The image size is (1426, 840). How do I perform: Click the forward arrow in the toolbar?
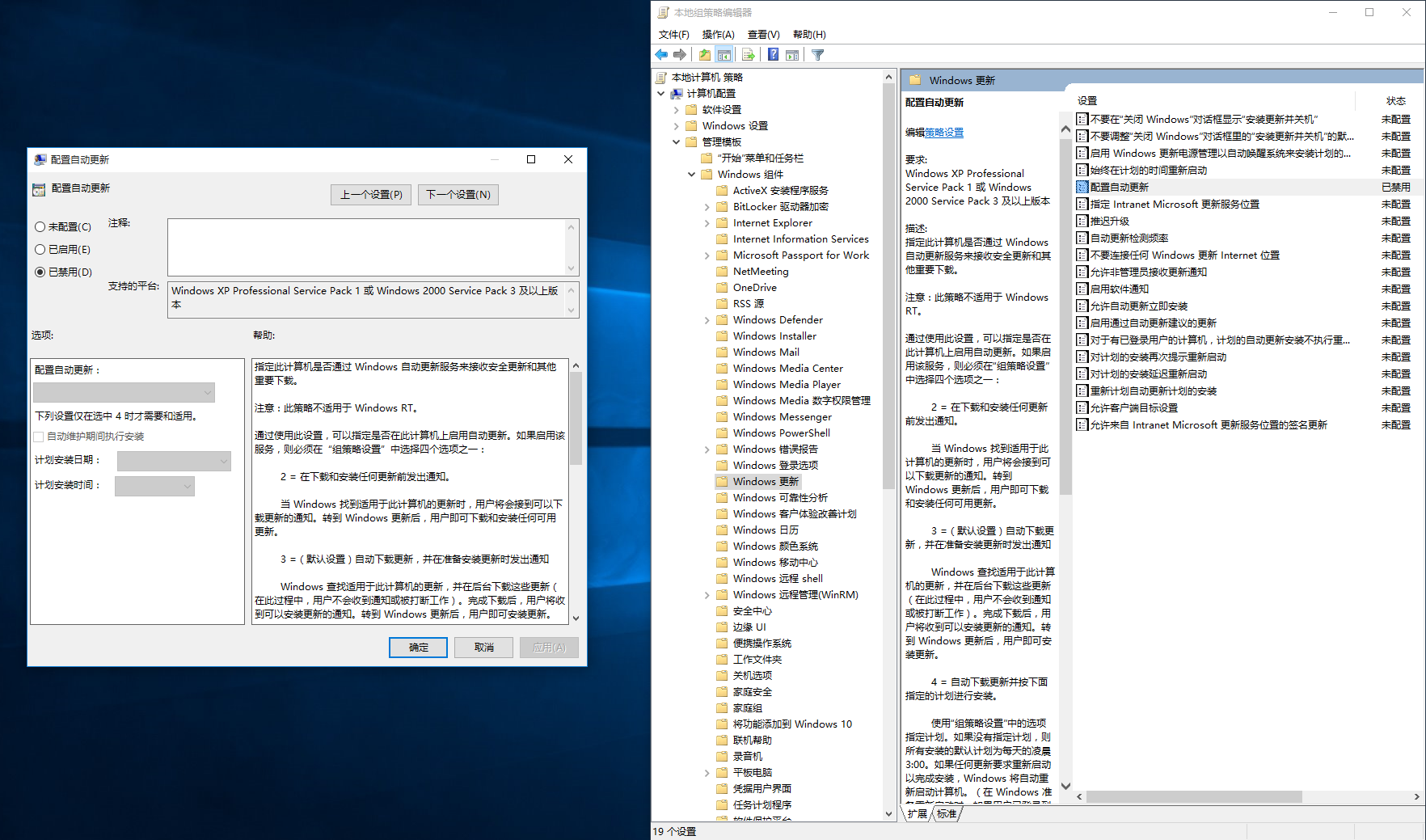click(x=680, y=55)
